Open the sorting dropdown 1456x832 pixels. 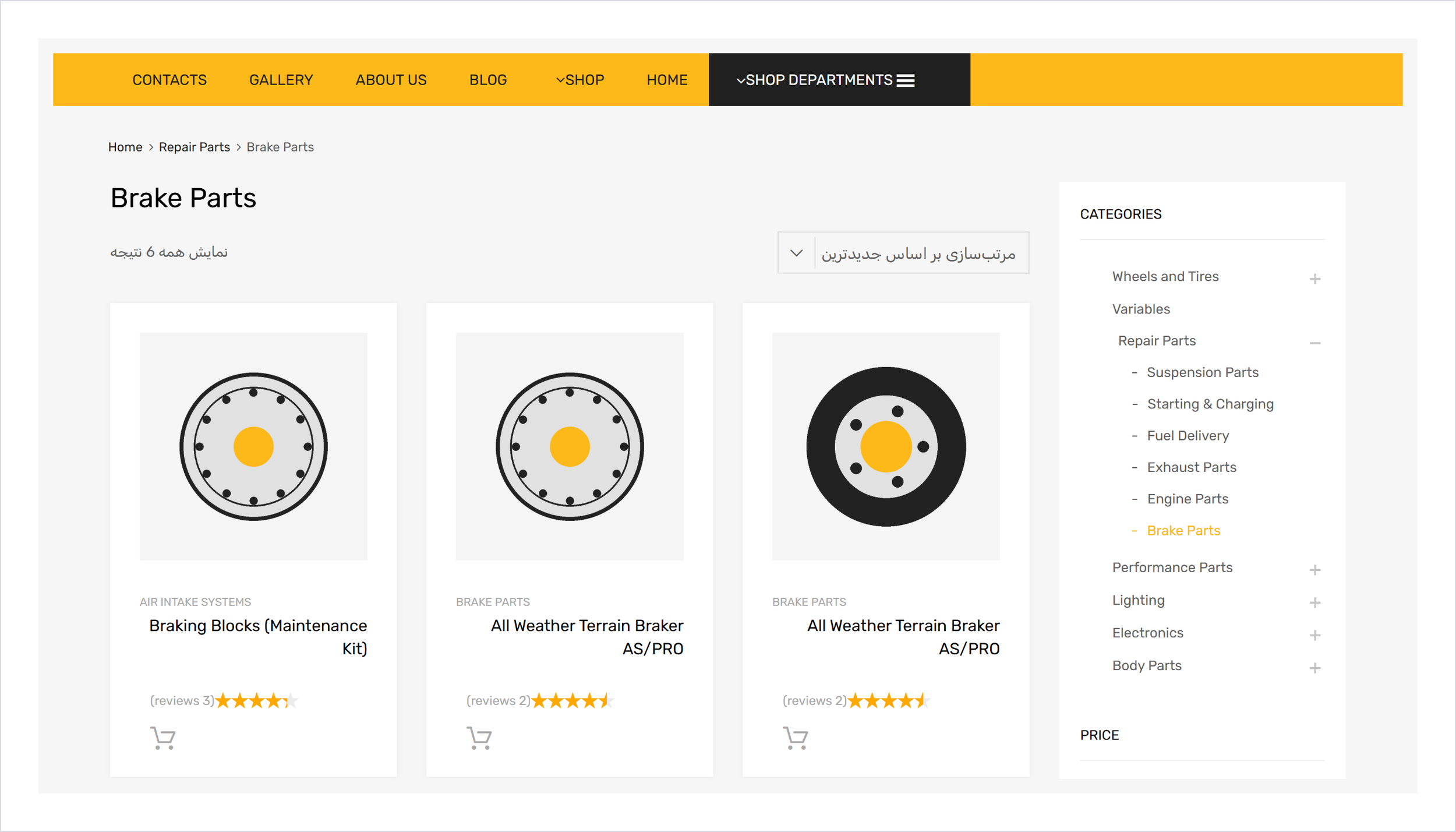(903, 253)
